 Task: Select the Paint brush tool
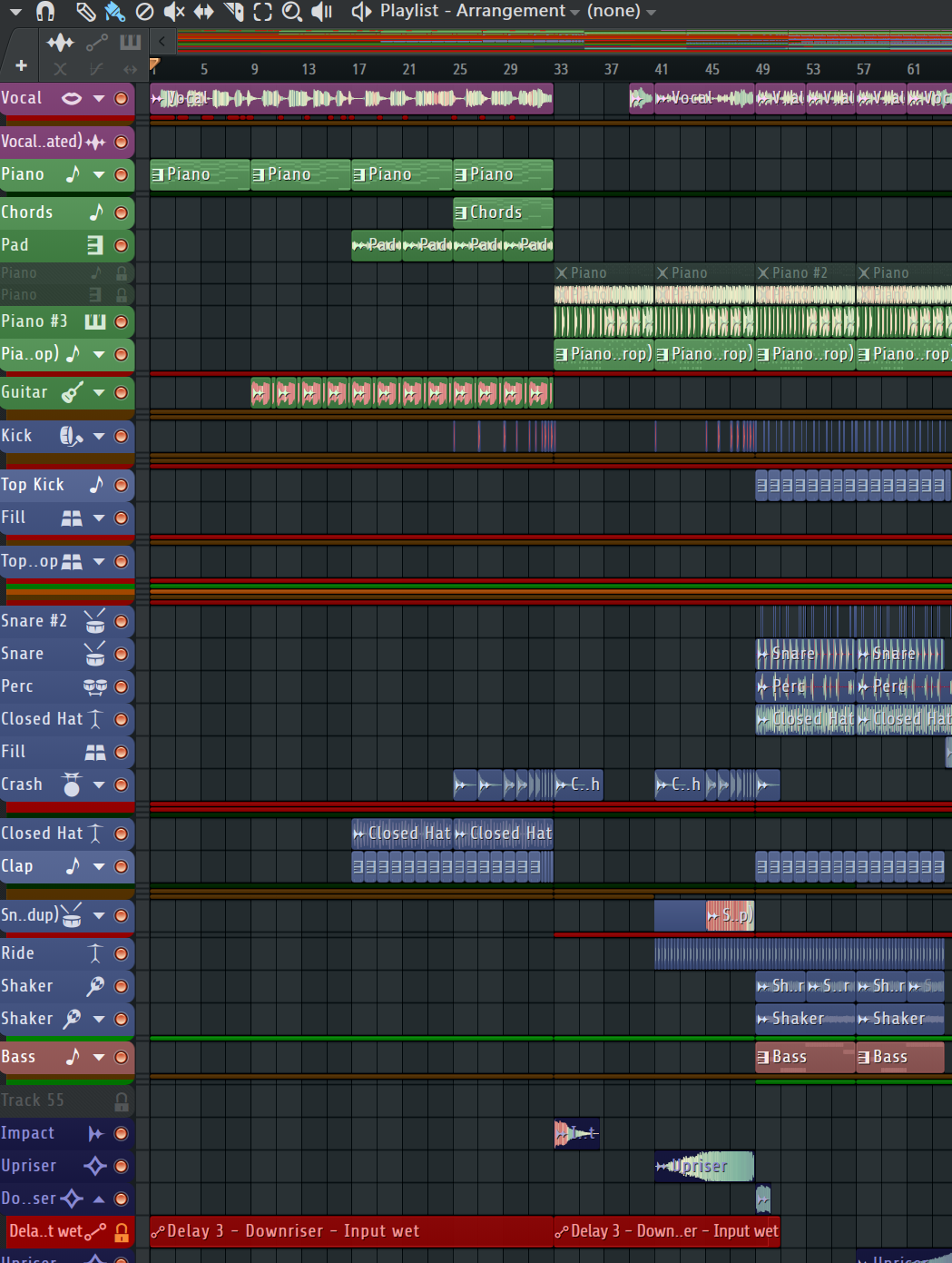(x=114, y=11)
